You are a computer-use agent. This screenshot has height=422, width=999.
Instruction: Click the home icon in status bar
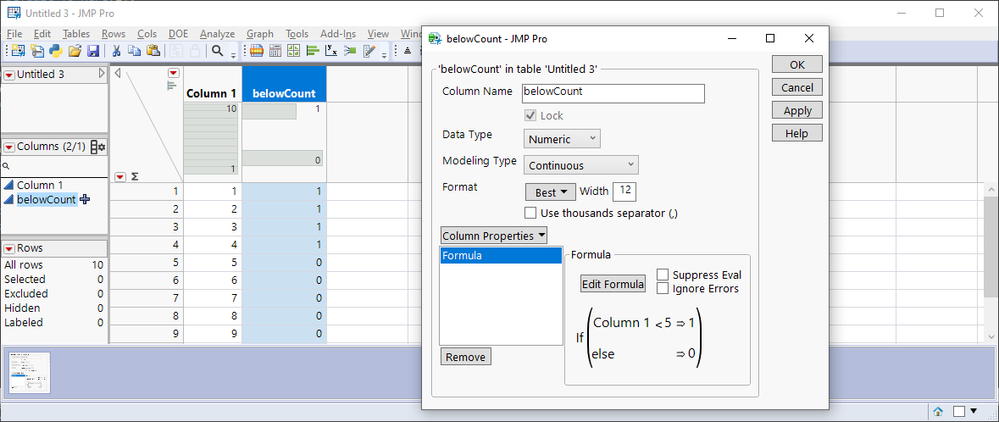(x=938, y=412)
